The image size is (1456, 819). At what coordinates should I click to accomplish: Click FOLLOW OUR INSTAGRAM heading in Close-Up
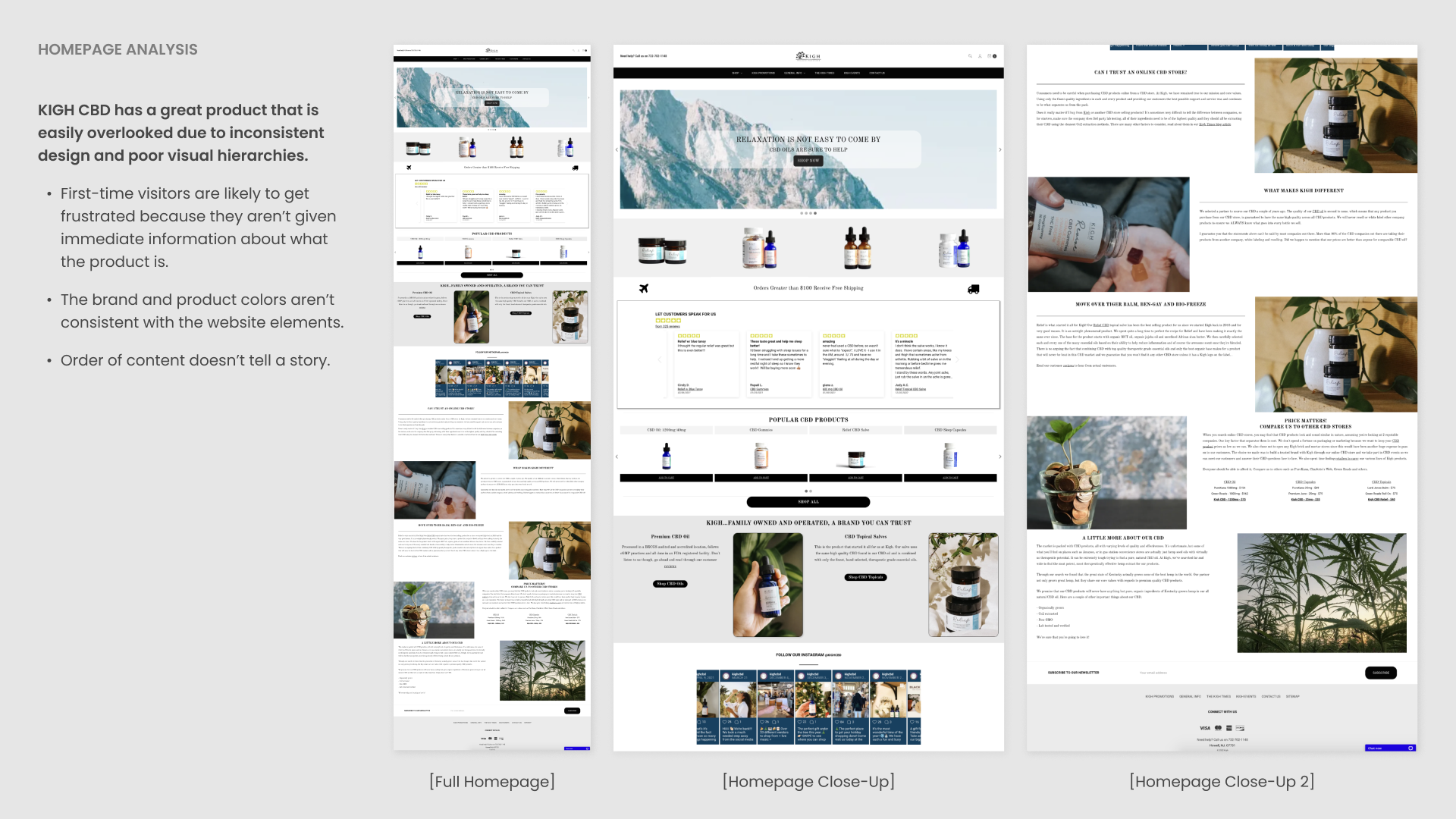tap(808, 654)
